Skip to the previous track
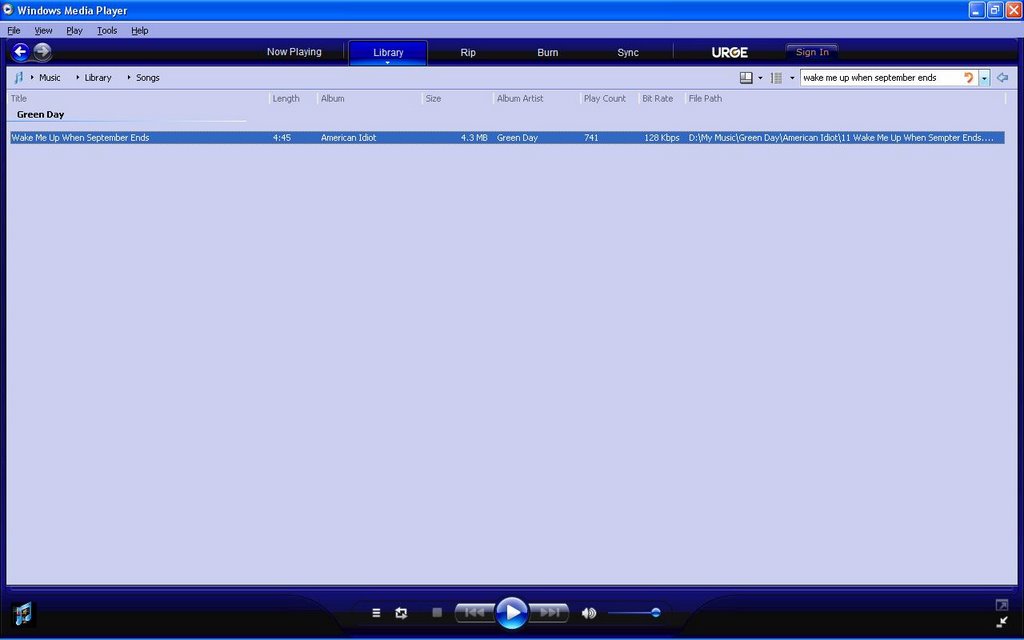 (474, 613)
